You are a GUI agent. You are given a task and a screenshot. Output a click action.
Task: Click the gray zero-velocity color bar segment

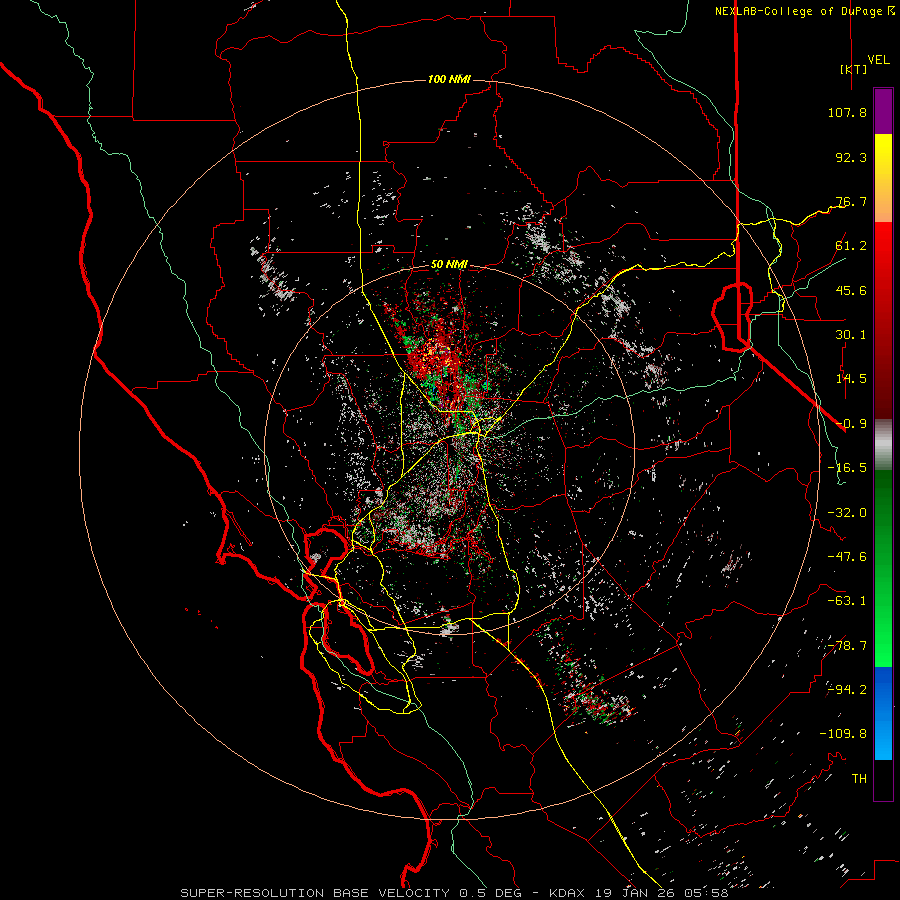[x=883, y=445]
